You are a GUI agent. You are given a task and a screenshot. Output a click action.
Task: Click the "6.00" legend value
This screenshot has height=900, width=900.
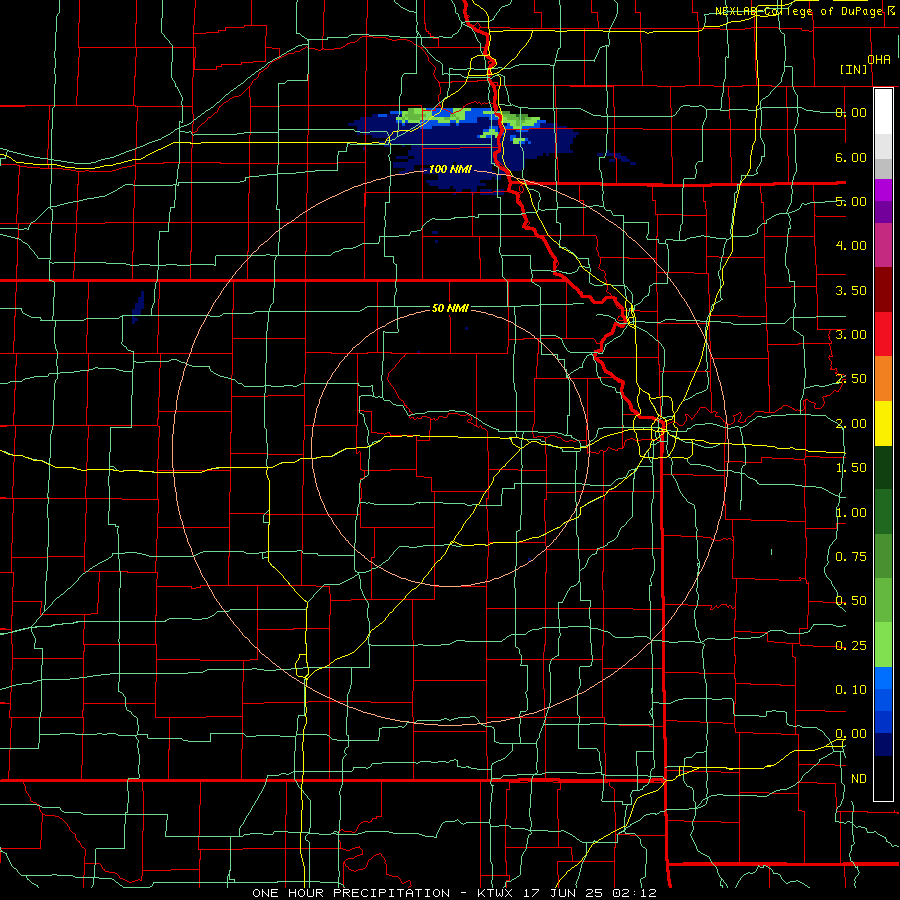[851, 157]
